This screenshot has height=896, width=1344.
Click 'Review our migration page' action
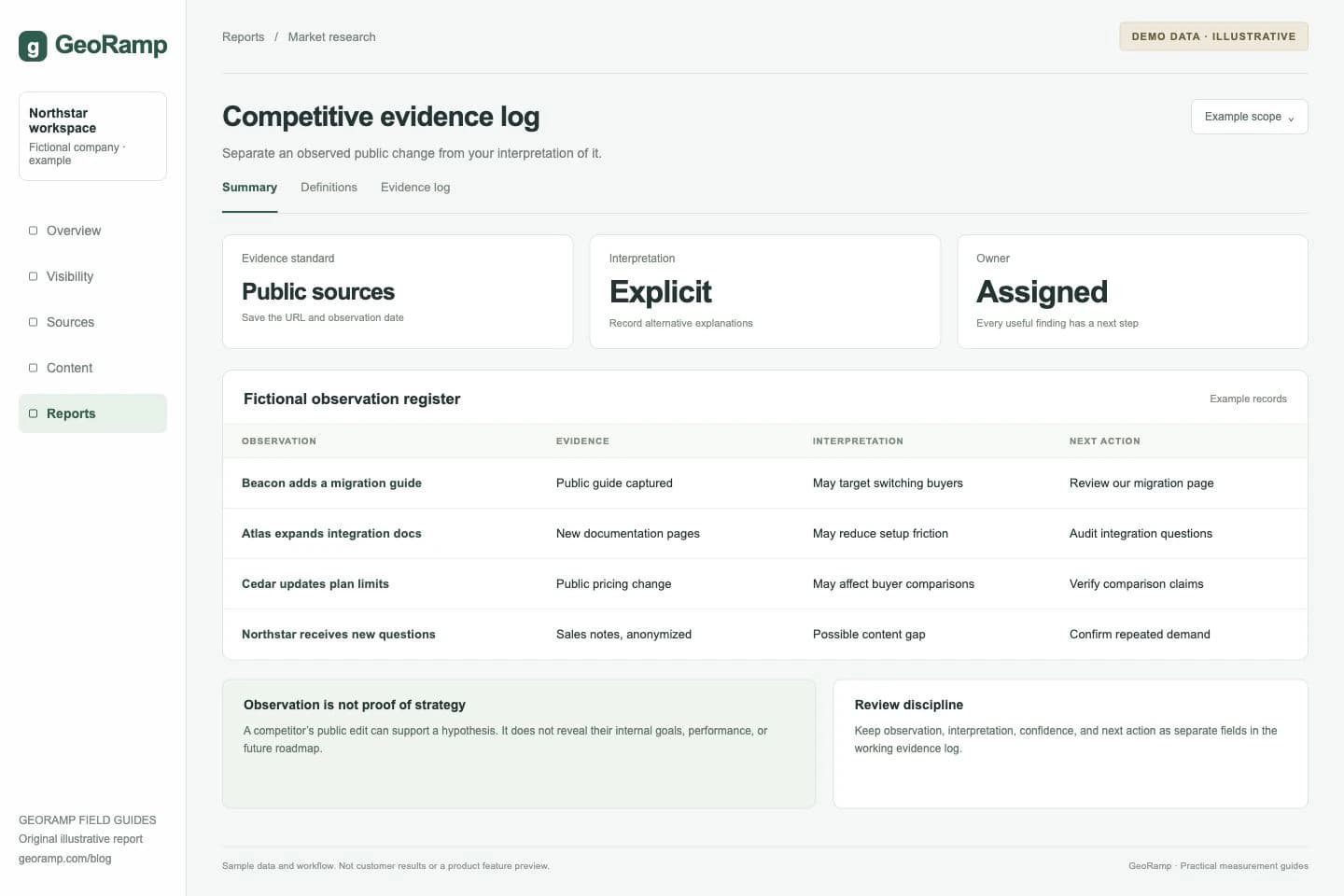point(1141,483)
